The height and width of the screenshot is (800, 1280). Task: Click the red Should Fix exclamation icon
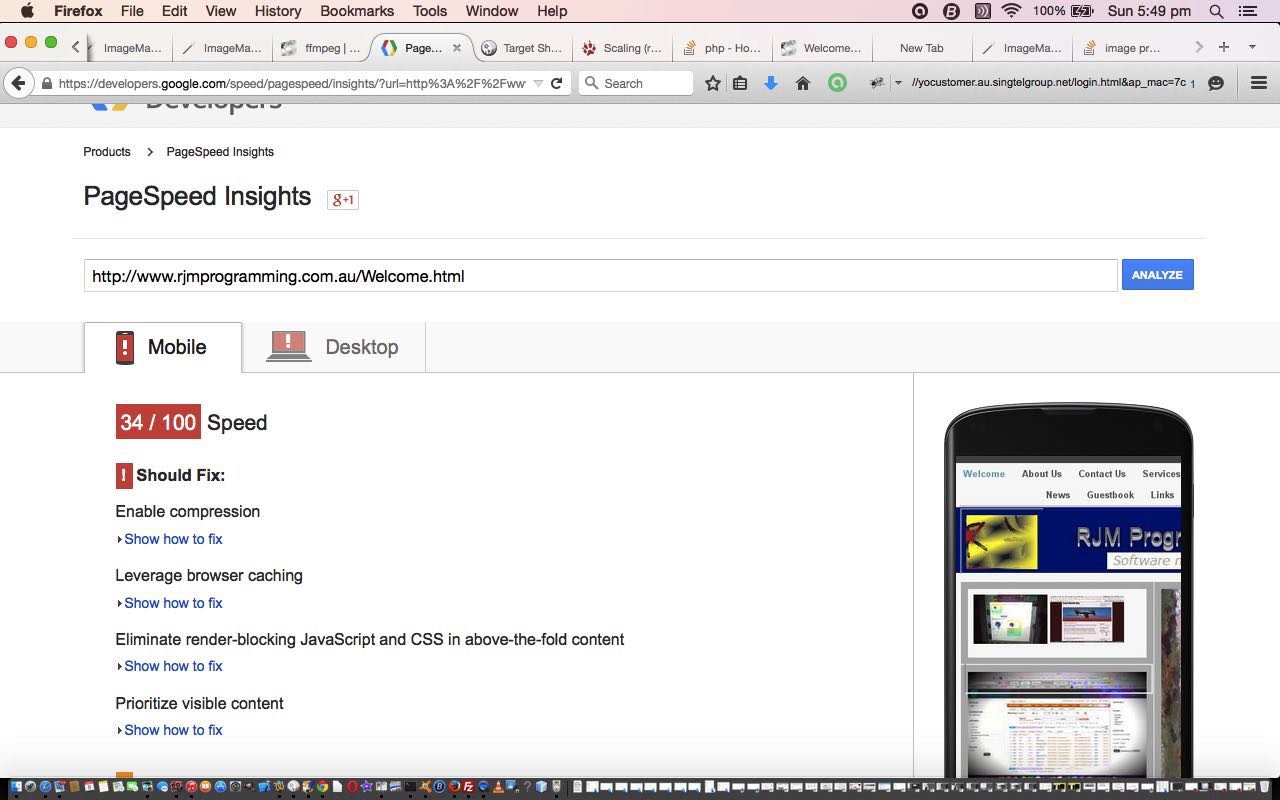[124, 475]
